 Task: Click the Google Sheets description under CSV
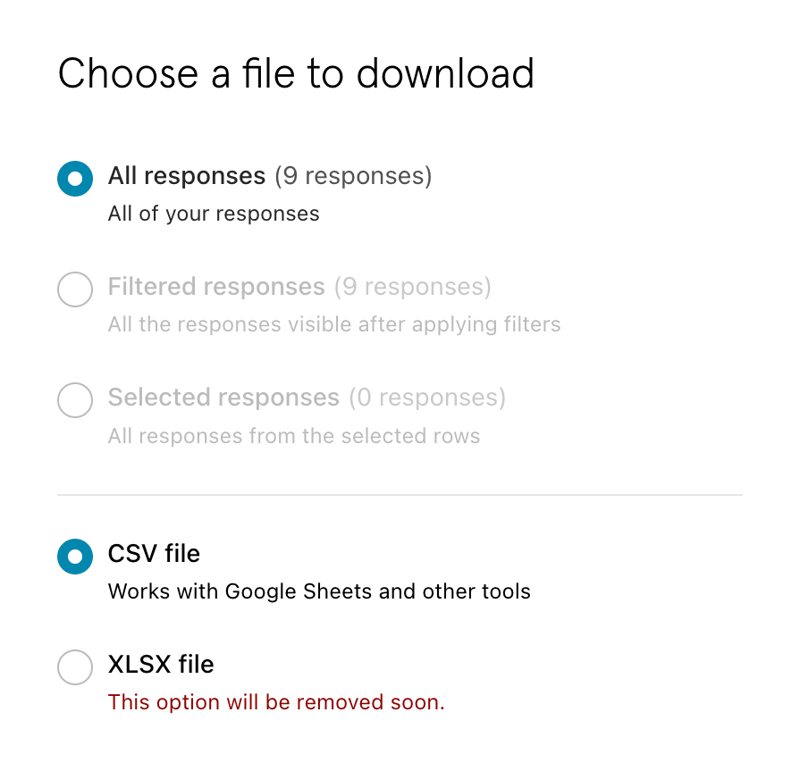pos(318,591)
